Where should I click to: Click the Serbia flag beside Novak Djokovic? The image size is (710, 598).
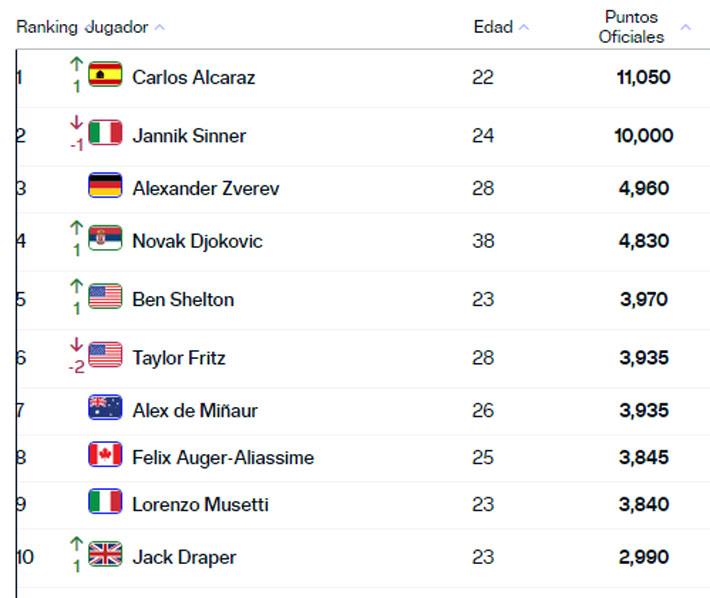coord(105,240)
